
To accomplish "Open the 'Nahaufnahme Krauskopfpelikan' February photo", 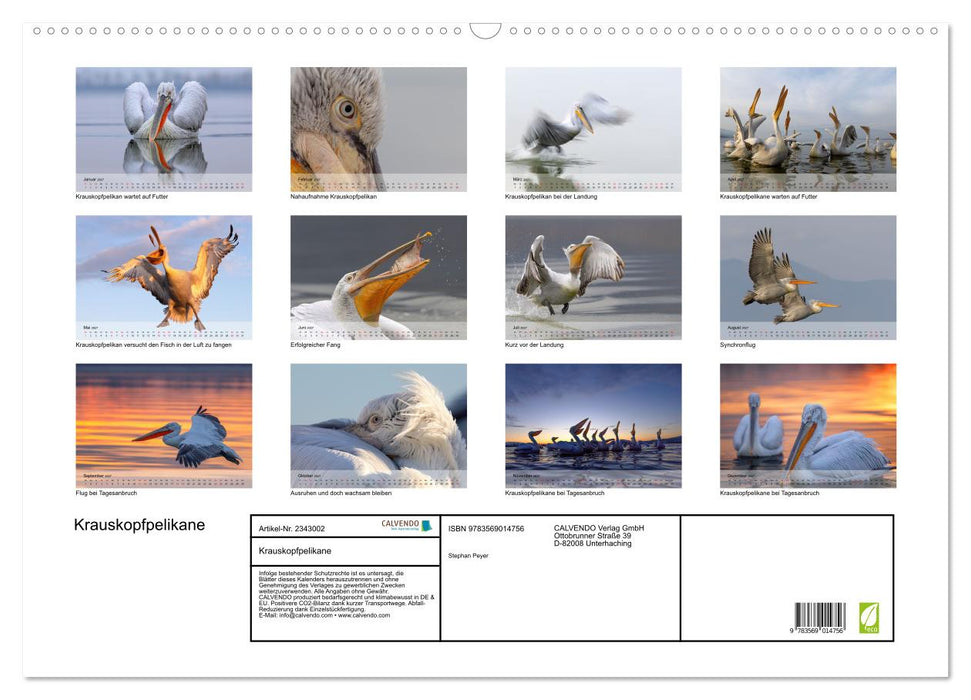I will coord(378,129).
